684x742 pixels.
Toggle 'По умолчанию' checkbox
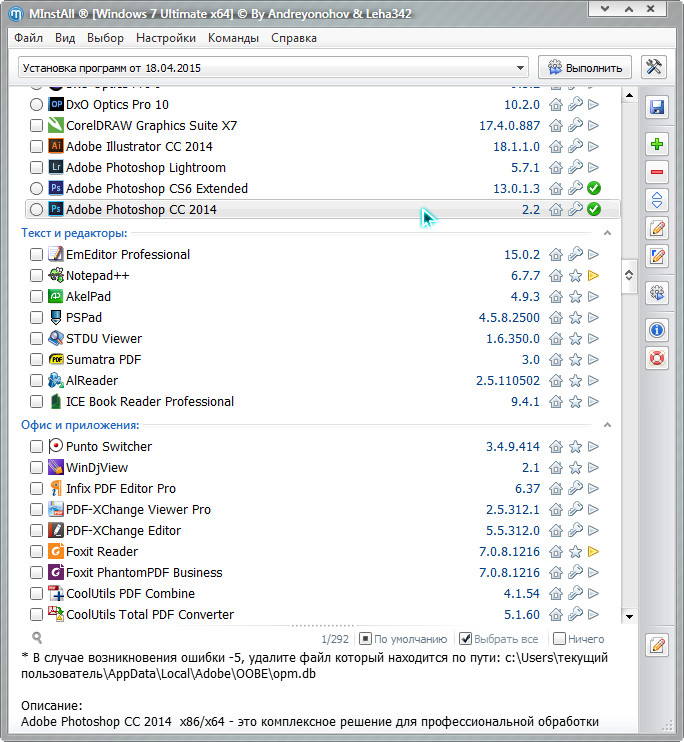click(x=365, y=639)
